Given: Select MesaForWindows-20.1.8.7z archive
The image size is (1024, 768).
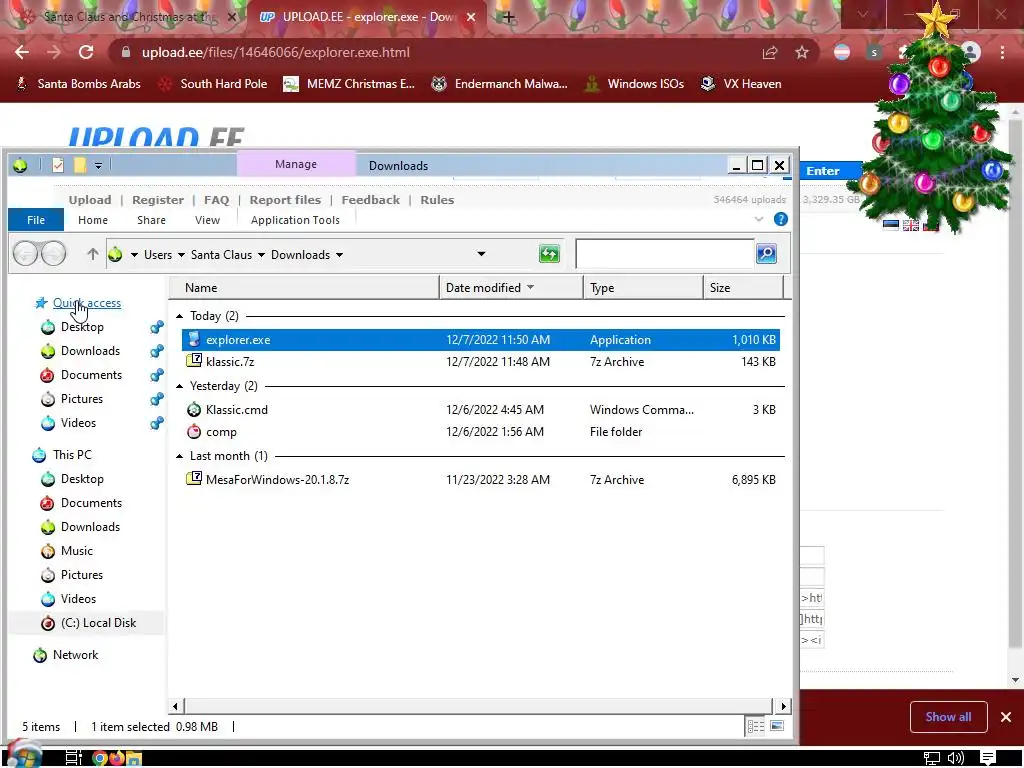Looking at the screenshot, I should pyautogui.click(x=481, y=479).
